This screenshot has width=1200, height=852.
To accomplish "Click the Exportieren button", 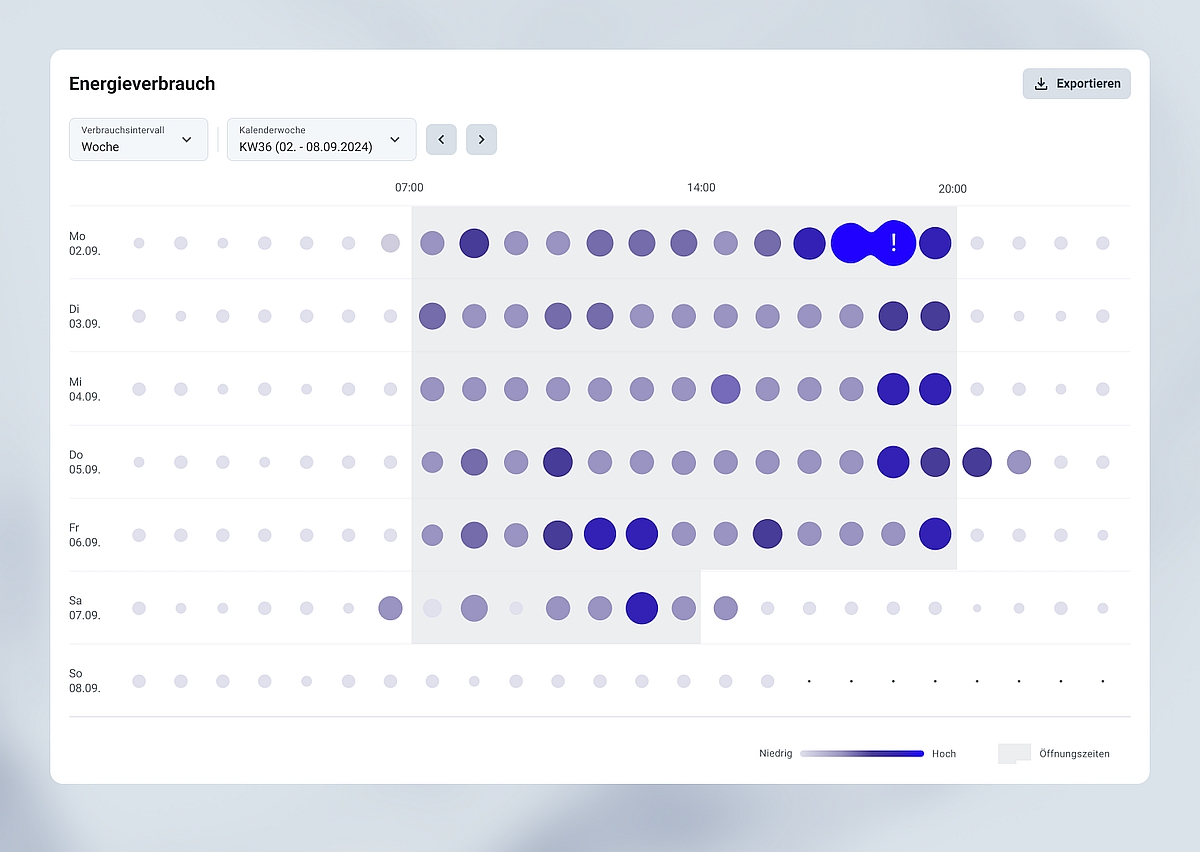I will 1076,84.
